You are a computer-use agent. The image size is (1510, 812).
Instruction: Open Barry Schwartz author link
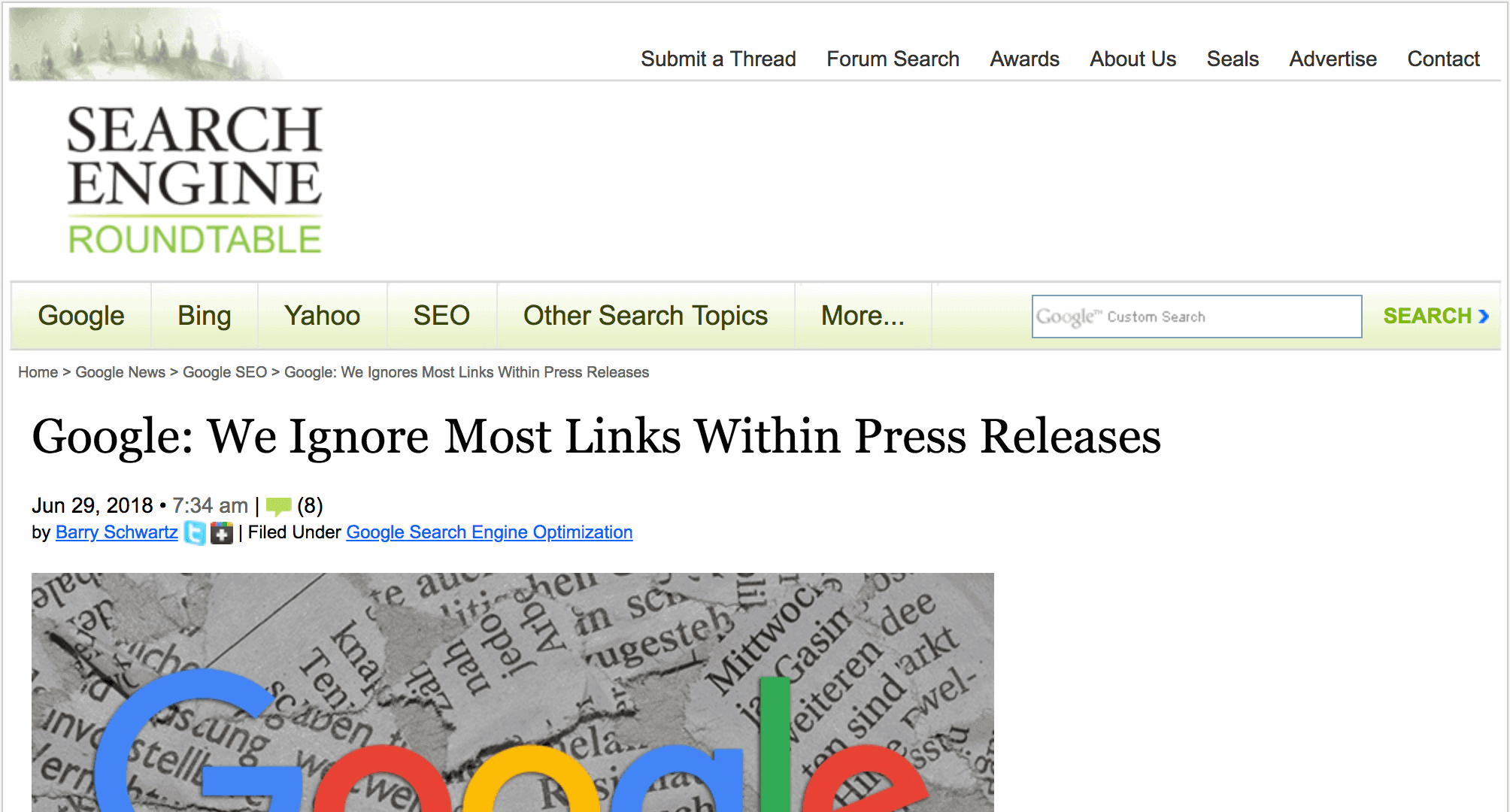(117, 532)
